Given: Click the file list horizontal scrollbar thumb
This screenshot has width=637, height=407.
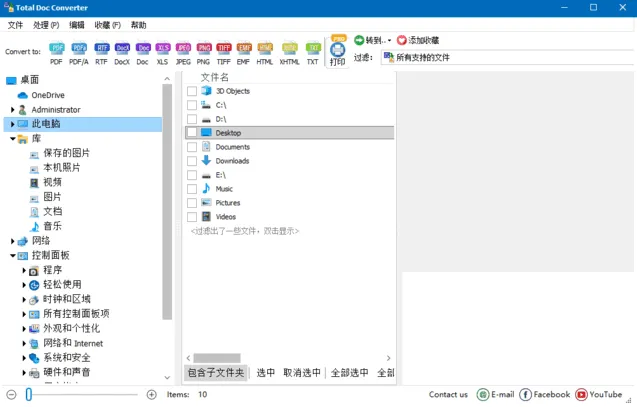Looking at the screenshot, I should (x=217, y=358).
